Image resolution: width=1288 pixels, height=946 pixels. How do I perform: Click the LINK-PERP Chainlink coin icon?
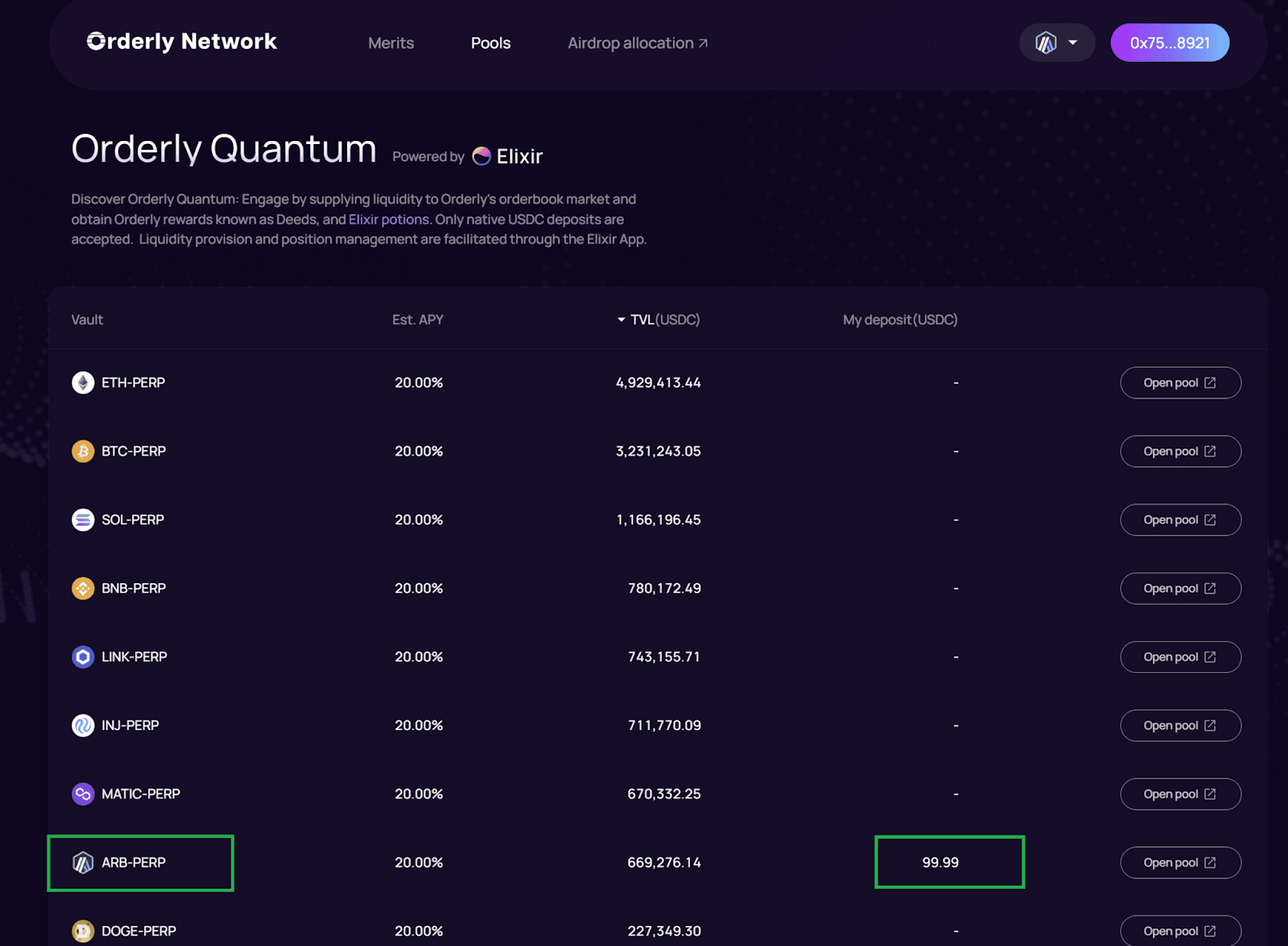coord(83,657)
